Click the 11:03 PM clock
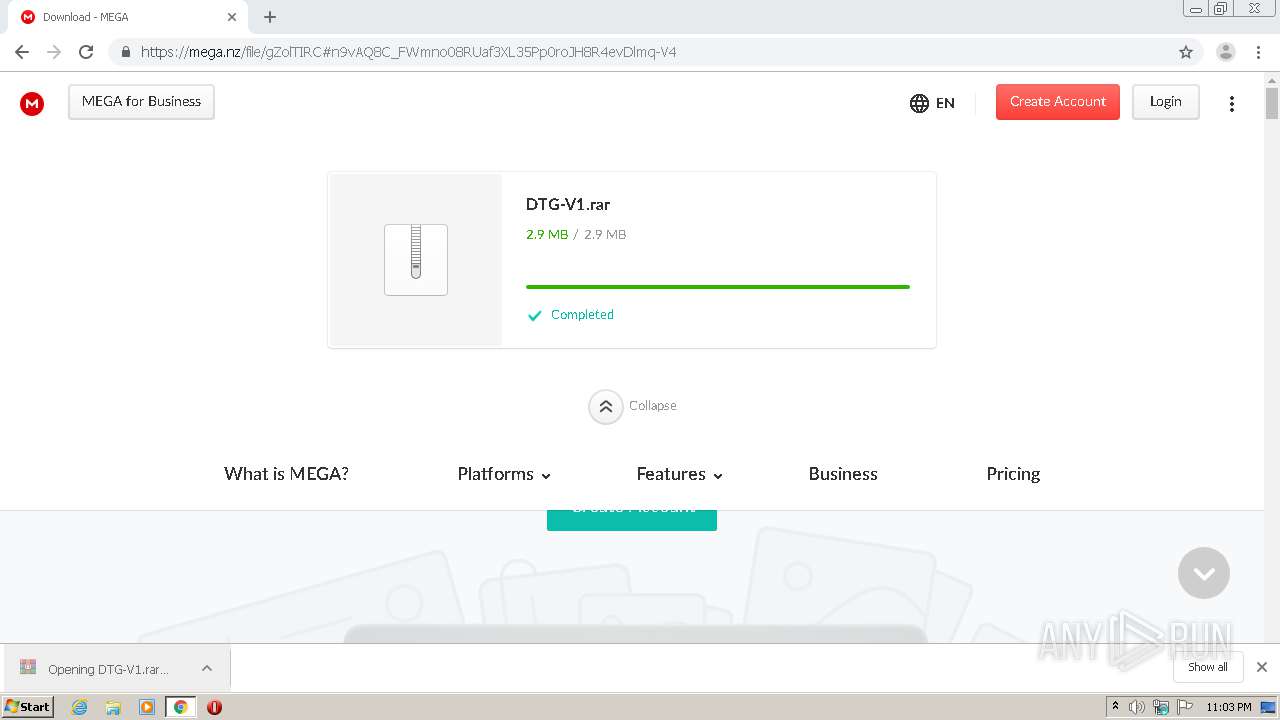The image size is (1280, 720). 1229,707
